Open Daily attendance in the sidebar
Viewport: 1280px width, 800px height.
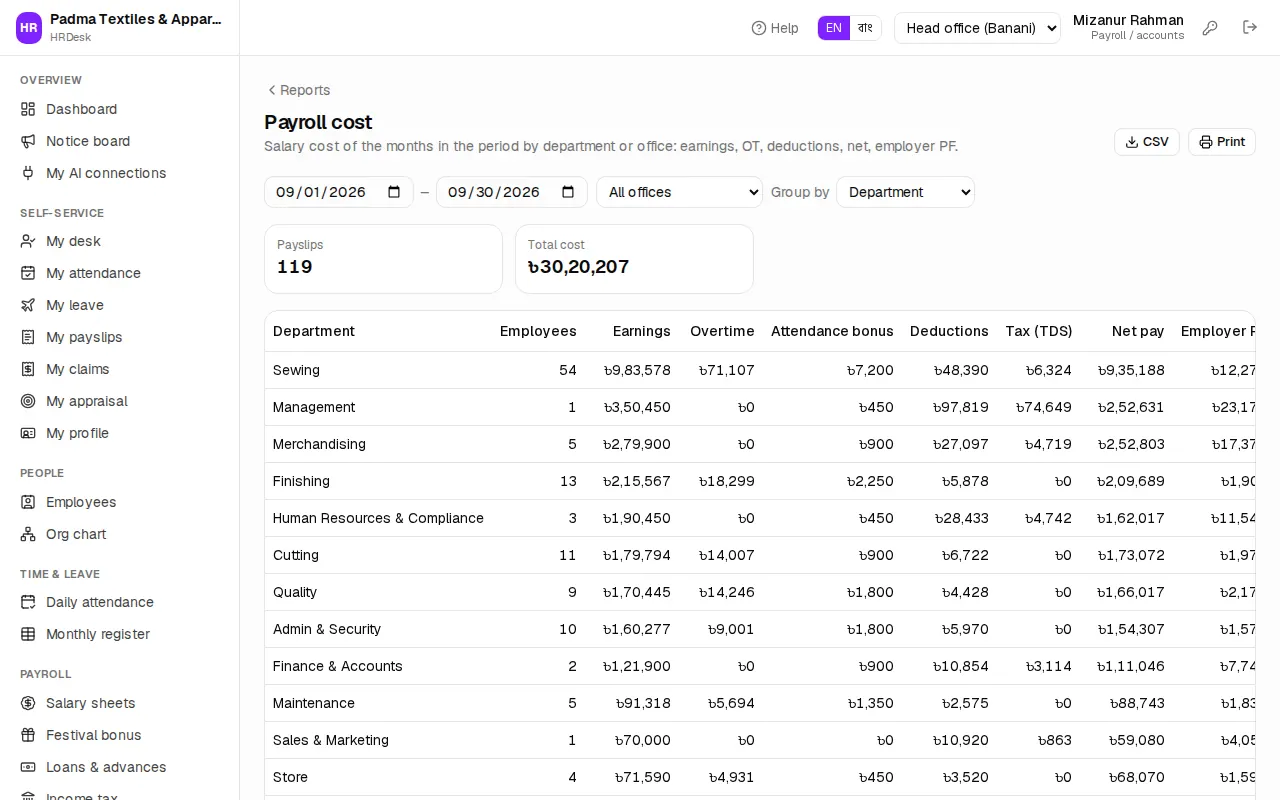100,602
